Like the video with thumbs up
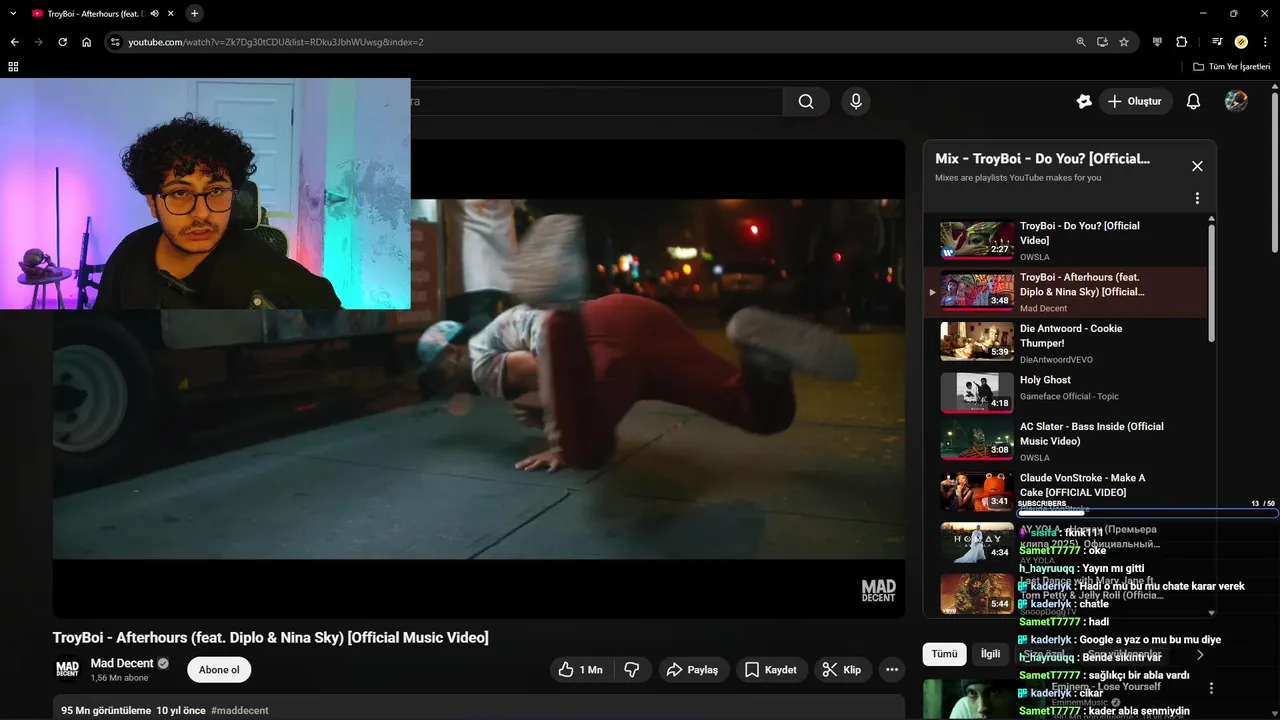Image resolution: width=1280 pixels, height=720 pixels. point(582,670)
